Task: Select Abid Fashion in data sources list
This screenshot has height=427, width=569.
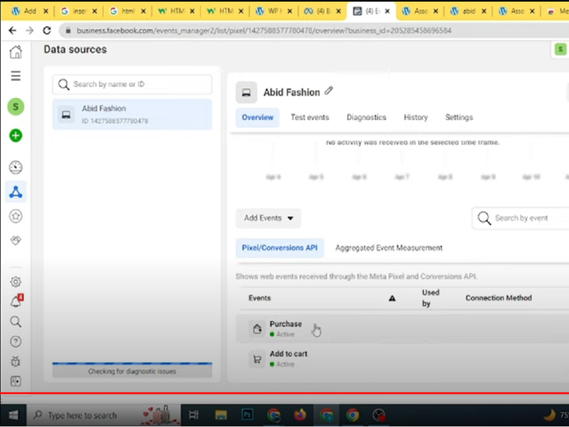Action: (132, 114)
